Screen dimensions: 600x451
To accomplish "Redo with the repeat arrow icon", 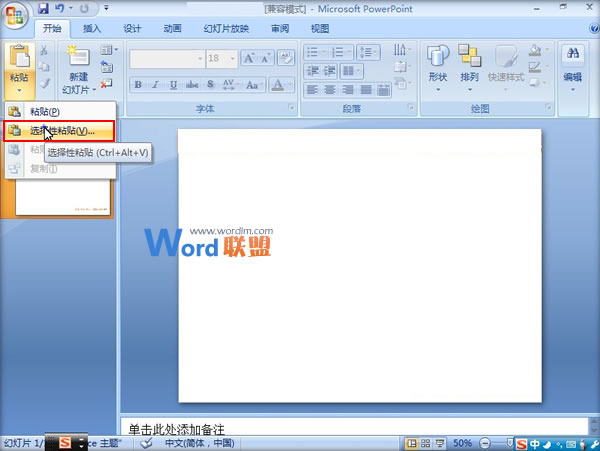I will (x=84, y=8).
